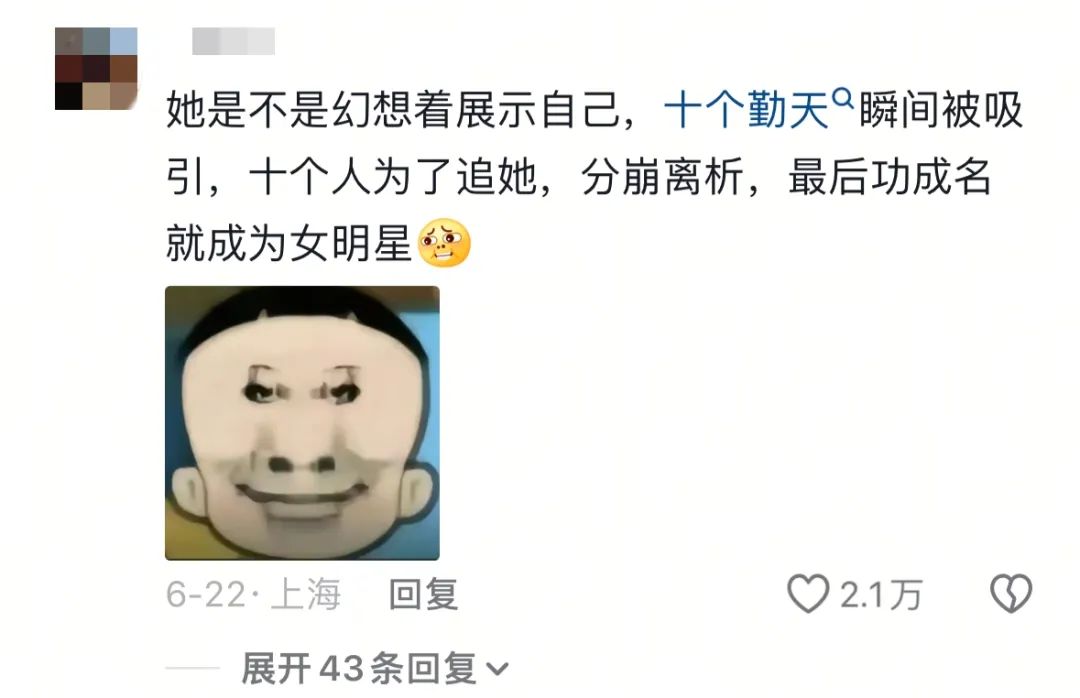Tap the comment text 十个人为了追她
The width and height of the screenshot is (1080, 698).
(x=393, y=177)
